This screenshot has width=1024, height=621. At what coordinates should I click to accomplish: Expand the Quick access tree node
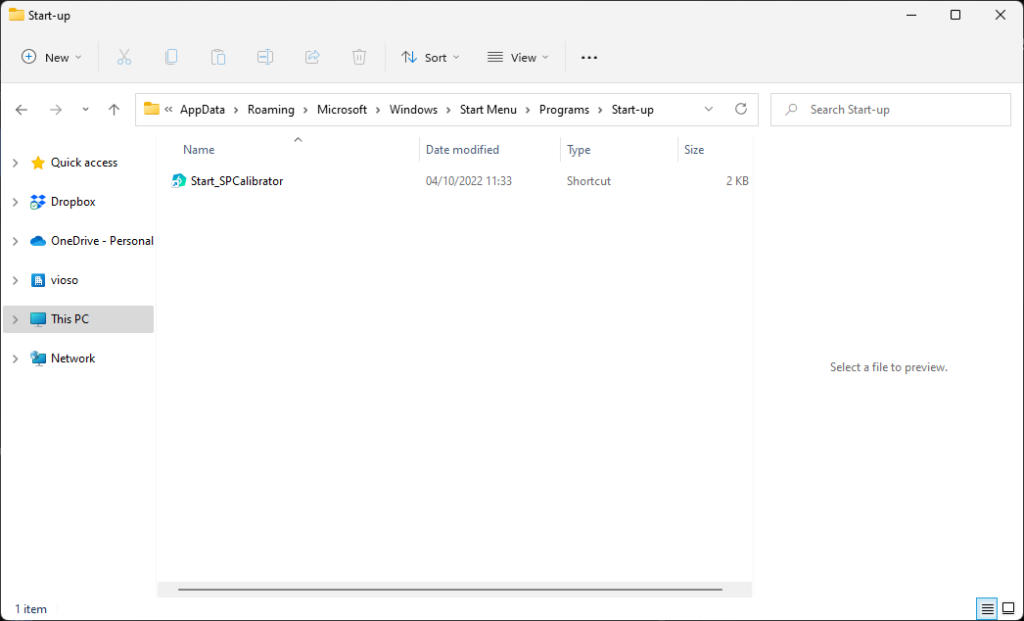click(15, 163)
